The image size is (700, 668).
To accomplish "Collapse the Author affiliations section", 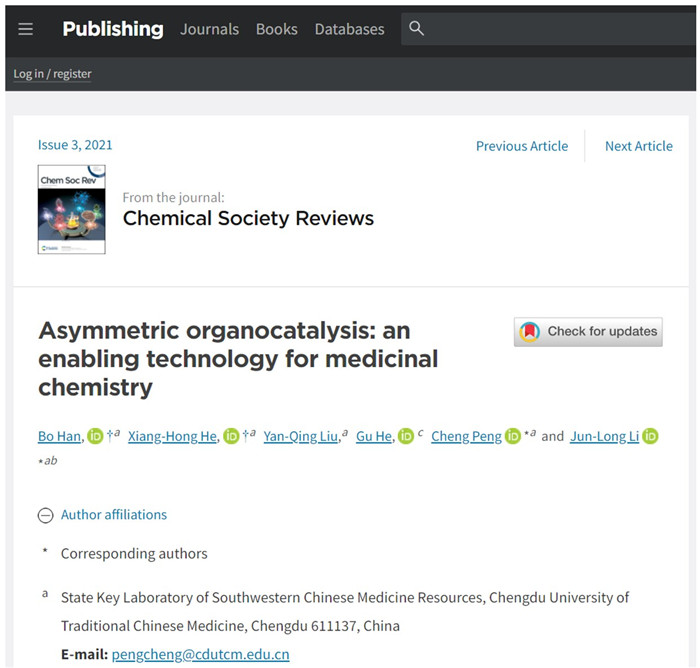I will pos(45,515).
